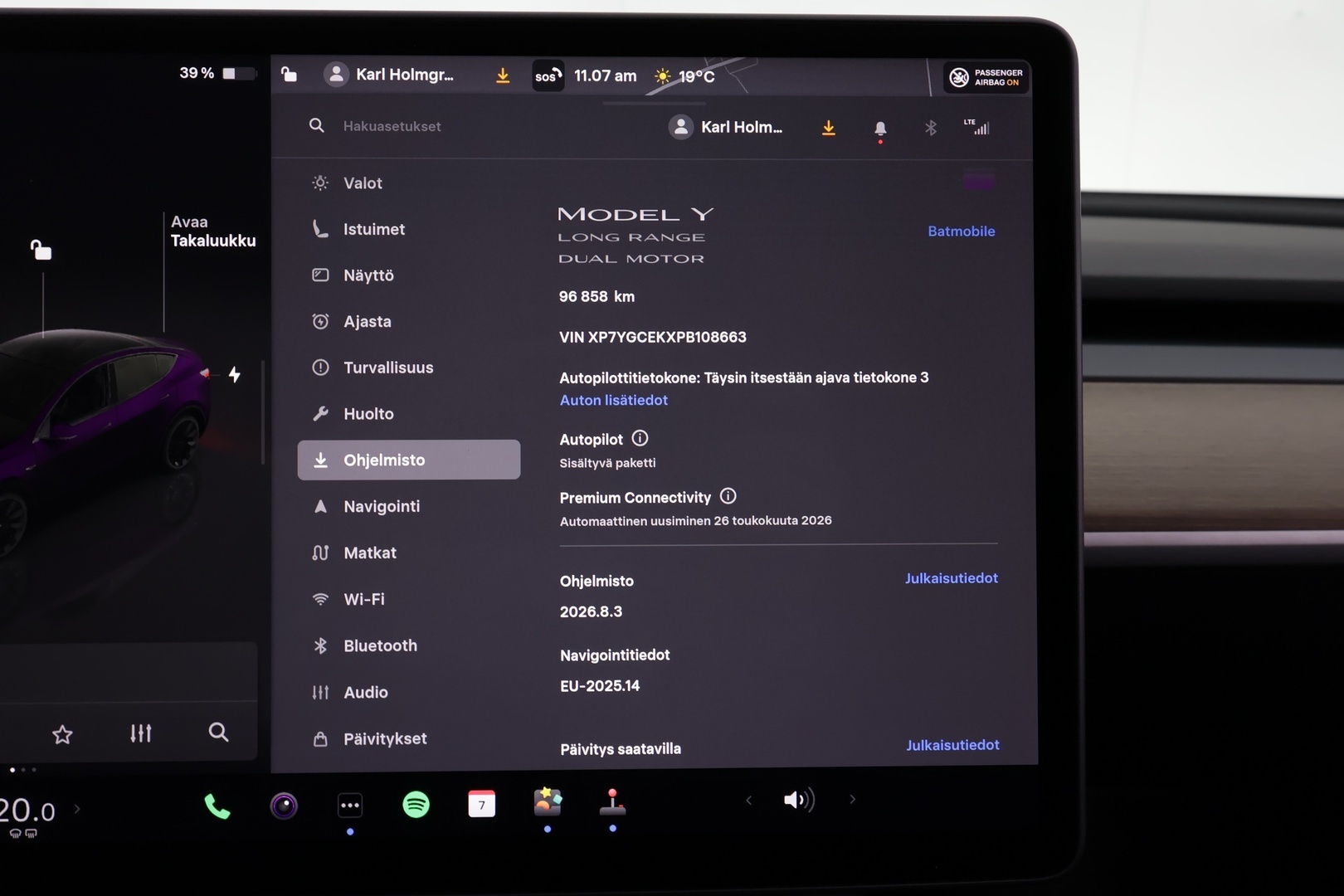Tap the orange download icon in settings header
The width and height of the screenshot is (1344, 896).
(829, 128)
